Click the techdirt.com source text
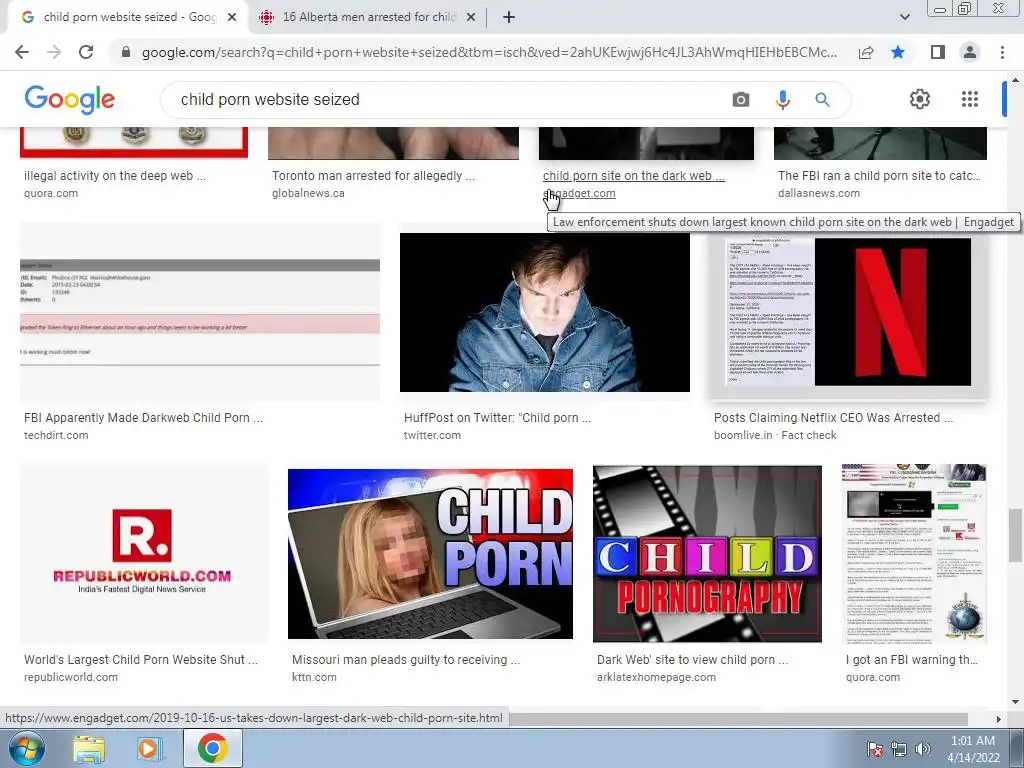This screenshot has height=768, width=1024. 56,436
